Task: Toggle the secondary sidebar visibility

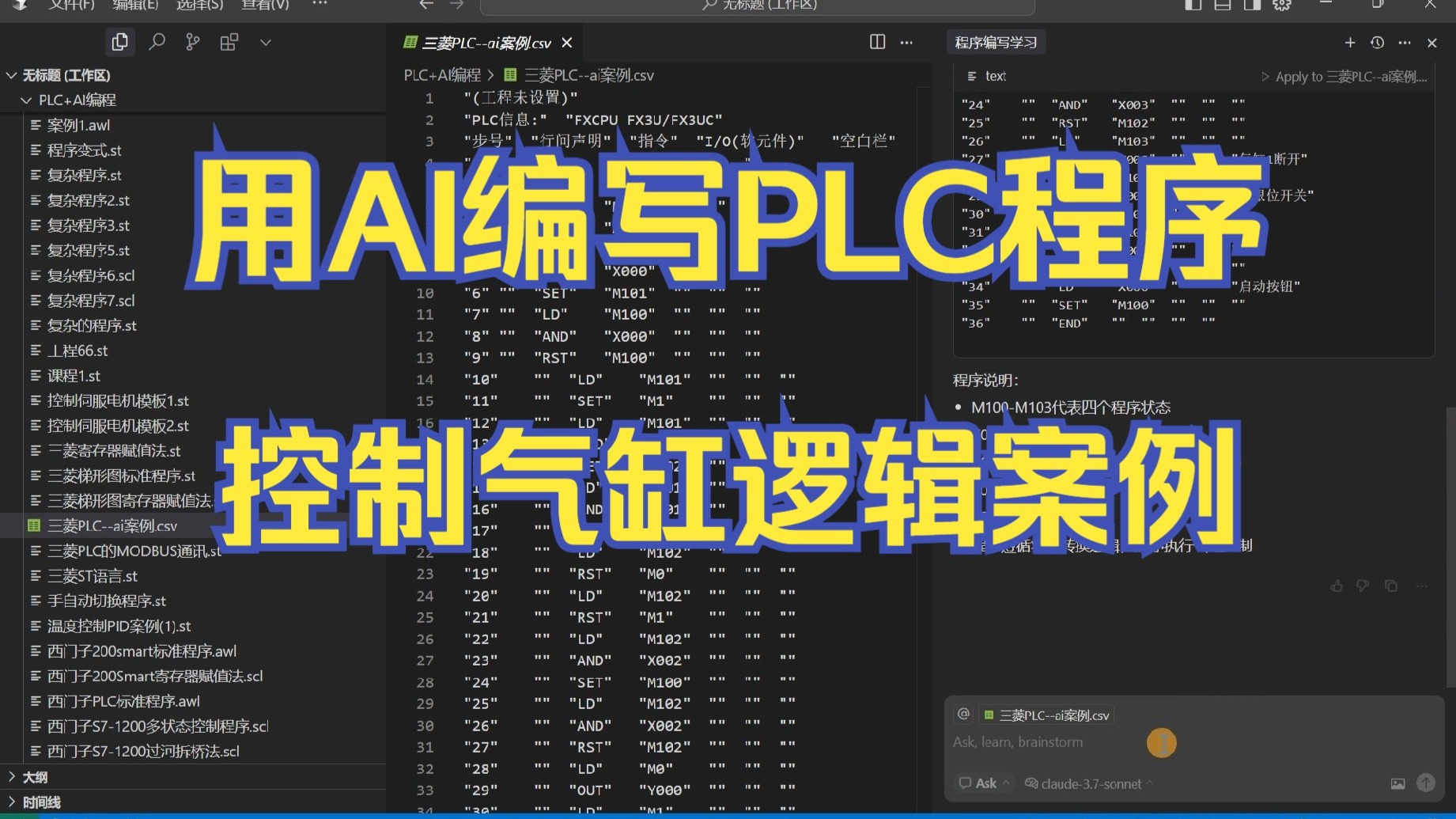Action: click(x=1252, y=5)
